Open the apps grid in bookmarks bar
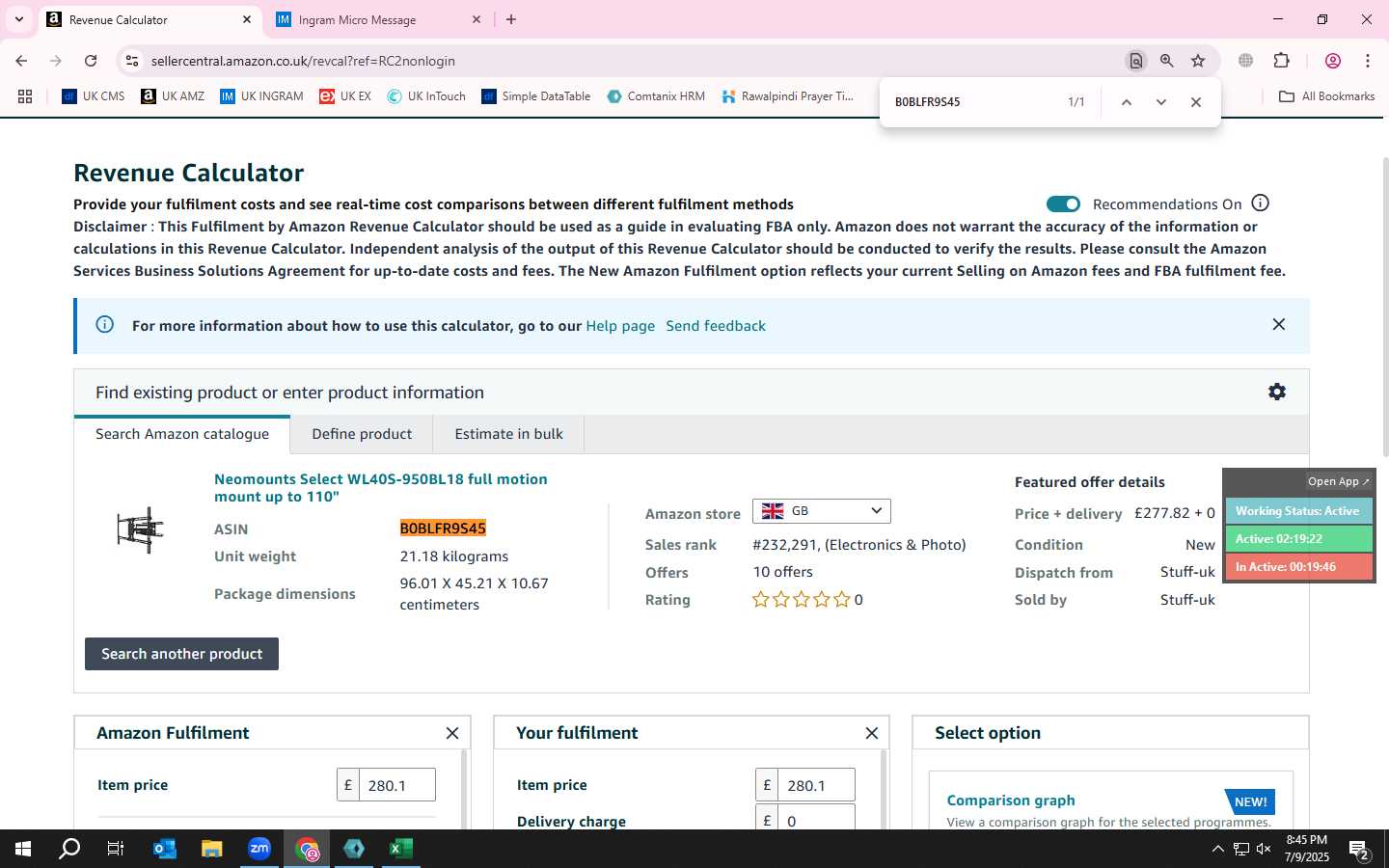 pos(25,96)
